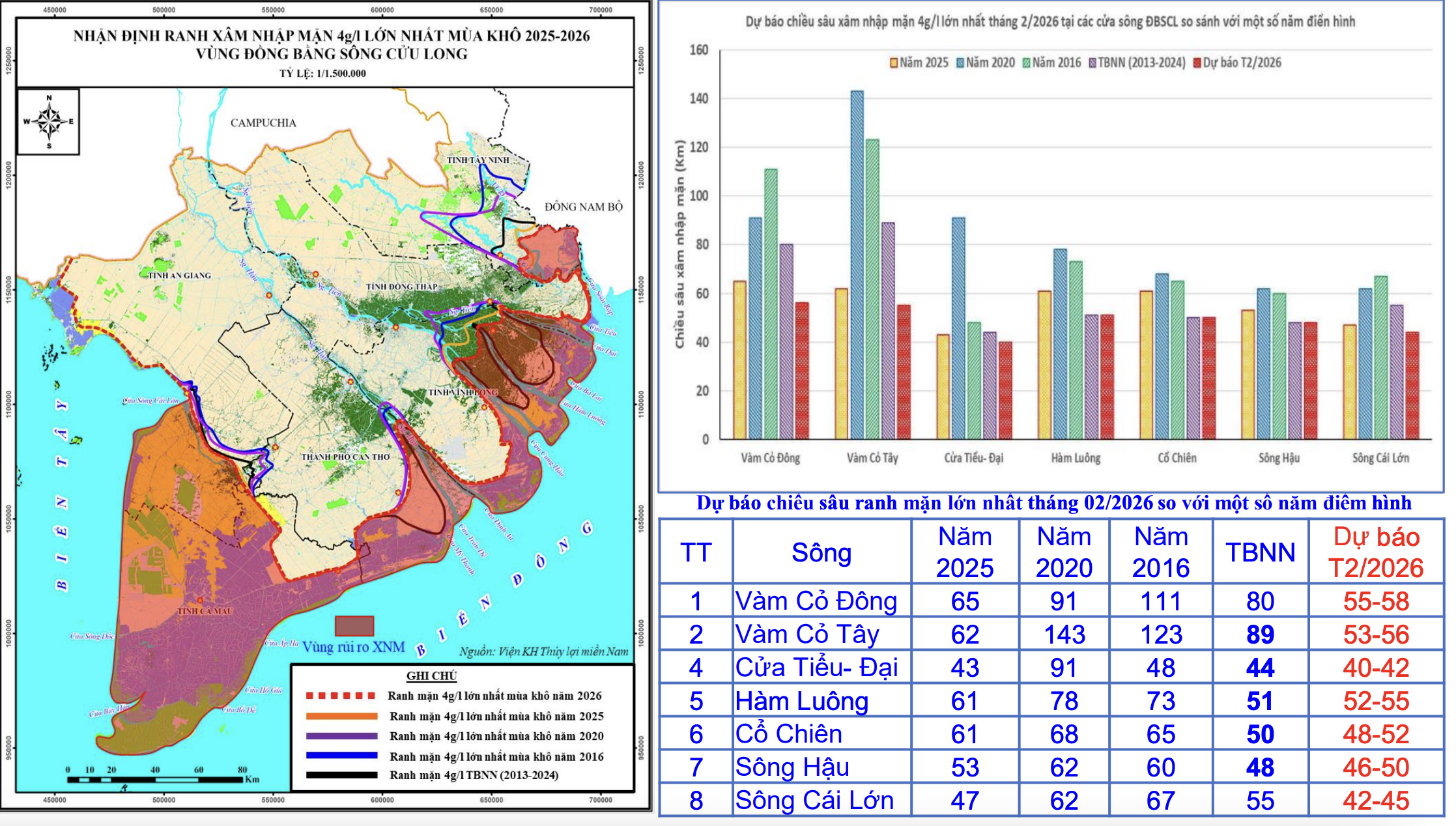This screenshot has width=1456, height=826.
Task: Click the star marker near Thành phố Cần Thơ
Action: point(275,448)
